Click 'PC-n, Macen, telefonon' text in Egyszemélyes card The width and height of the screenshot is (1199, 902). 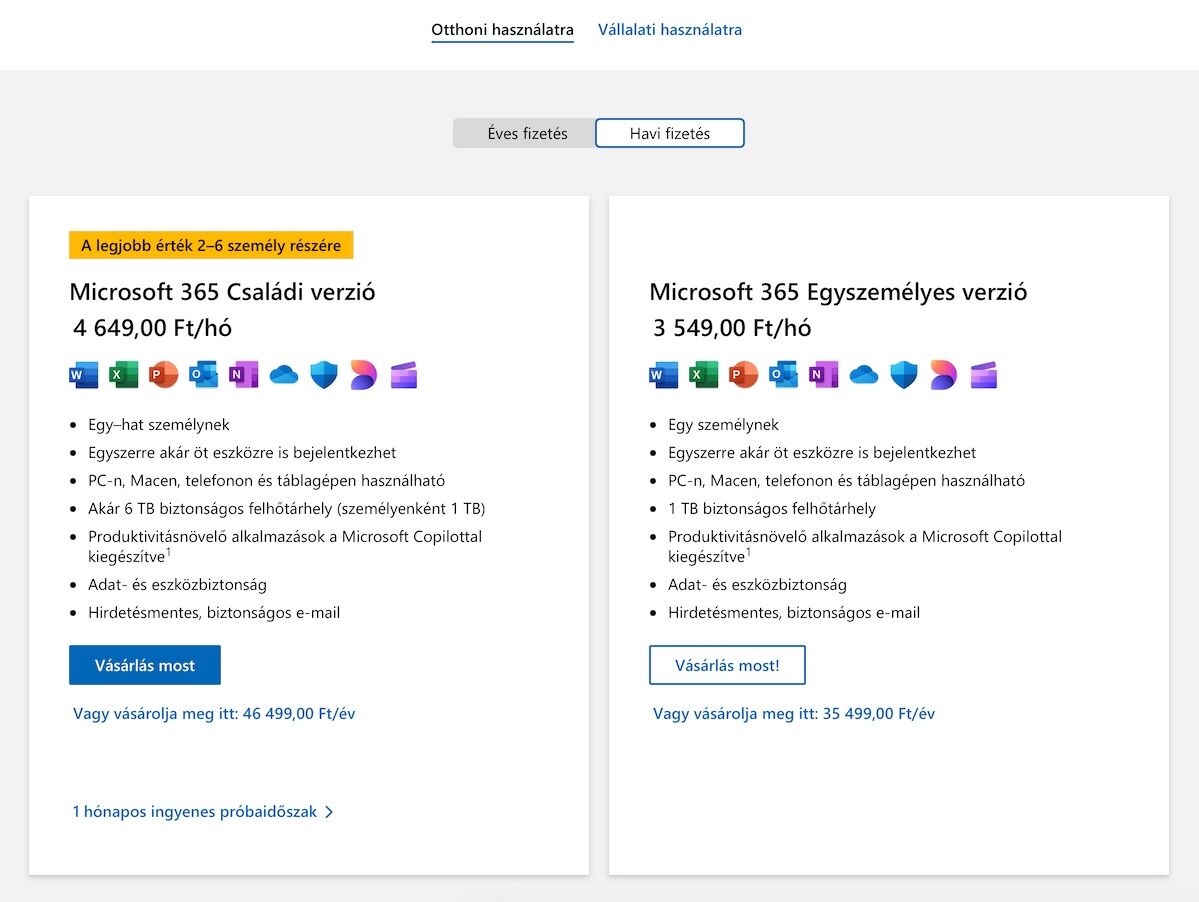(x=846, y=481)
